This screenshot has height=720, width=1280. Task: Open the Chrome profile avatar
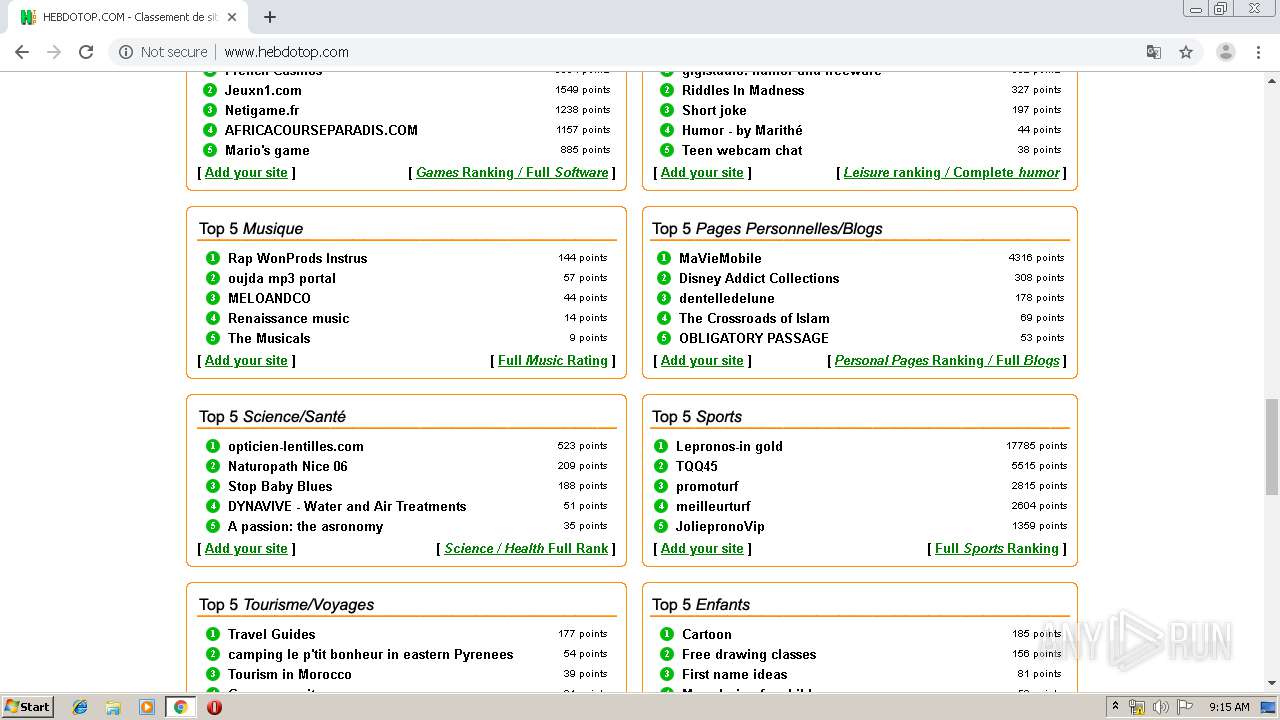pyautogui.click(x=1226, y=52)
